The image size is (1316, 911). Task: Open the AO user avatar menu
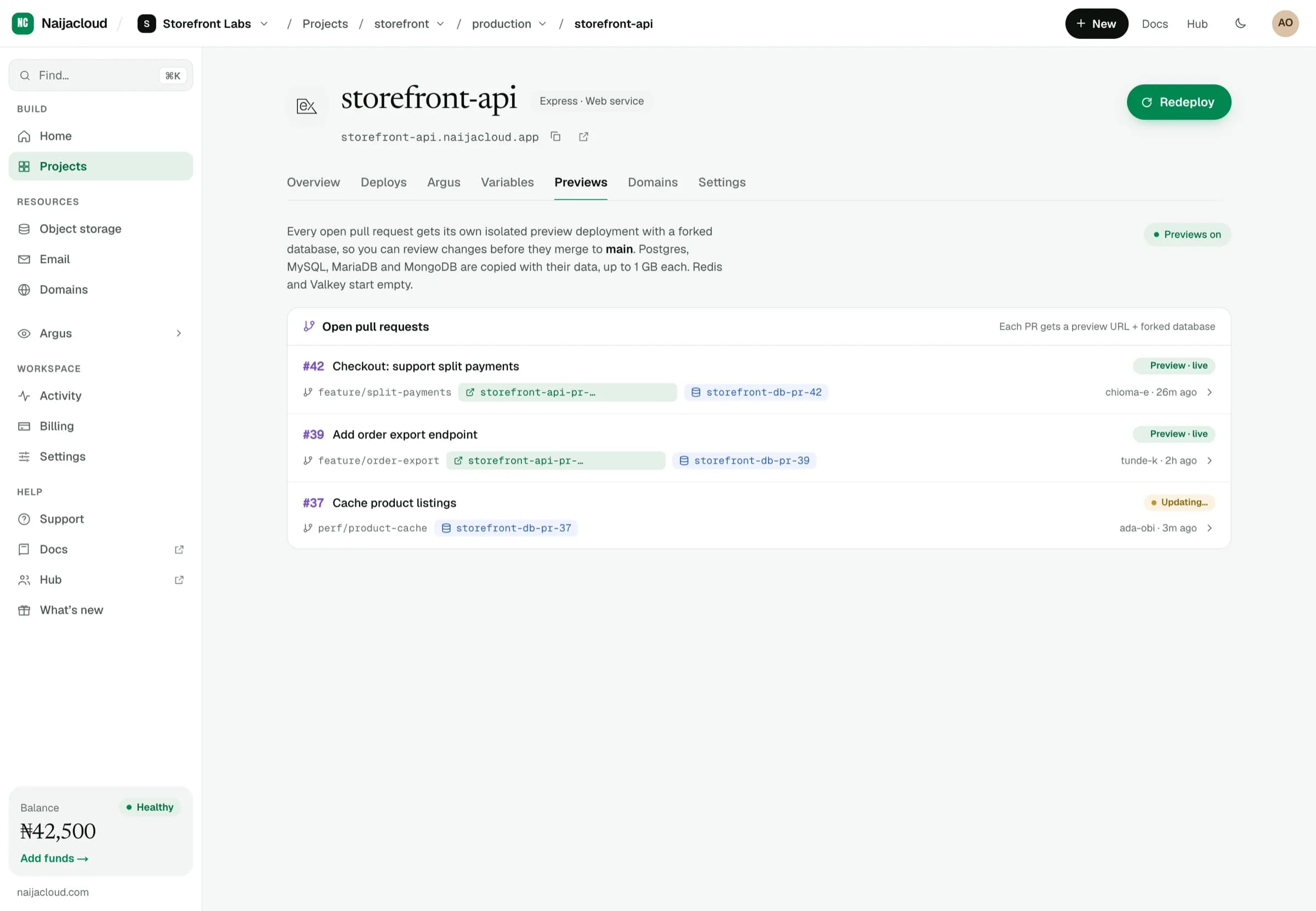click(x=1285, y=24)
